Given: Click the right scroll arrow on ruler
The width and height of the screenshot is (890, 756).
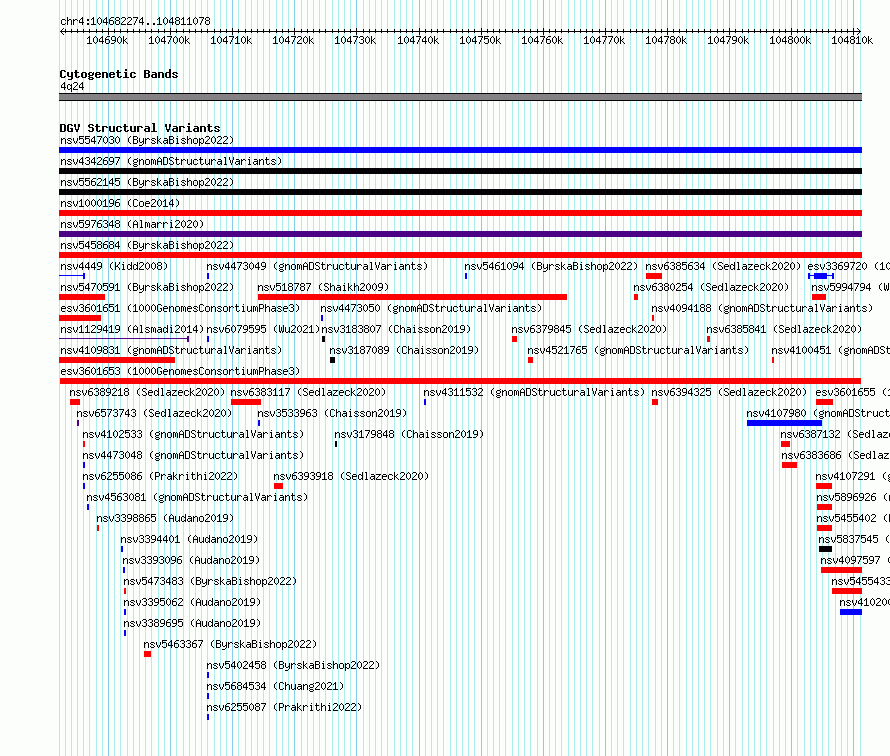Looking at the screenshot, I should point(858,31).
